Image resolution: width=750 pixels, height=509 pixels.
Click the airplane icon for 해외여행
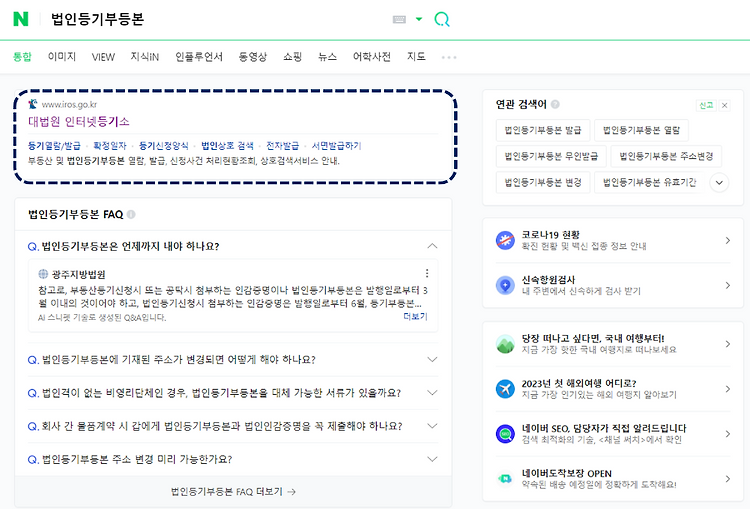click(x=505, y=389)
